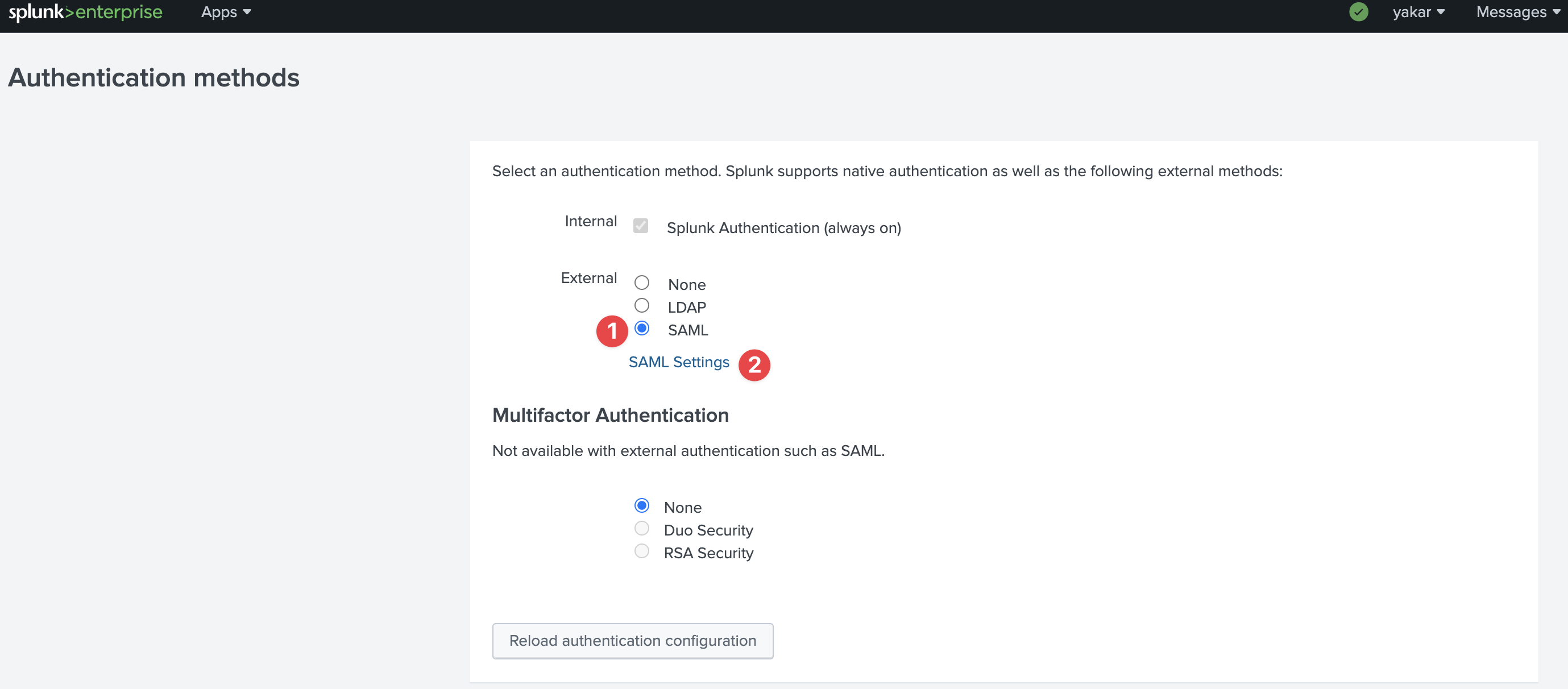Select the external None radio button
Image resolution: width=1568 pixels, height=689 pixels.
point(641,283)
